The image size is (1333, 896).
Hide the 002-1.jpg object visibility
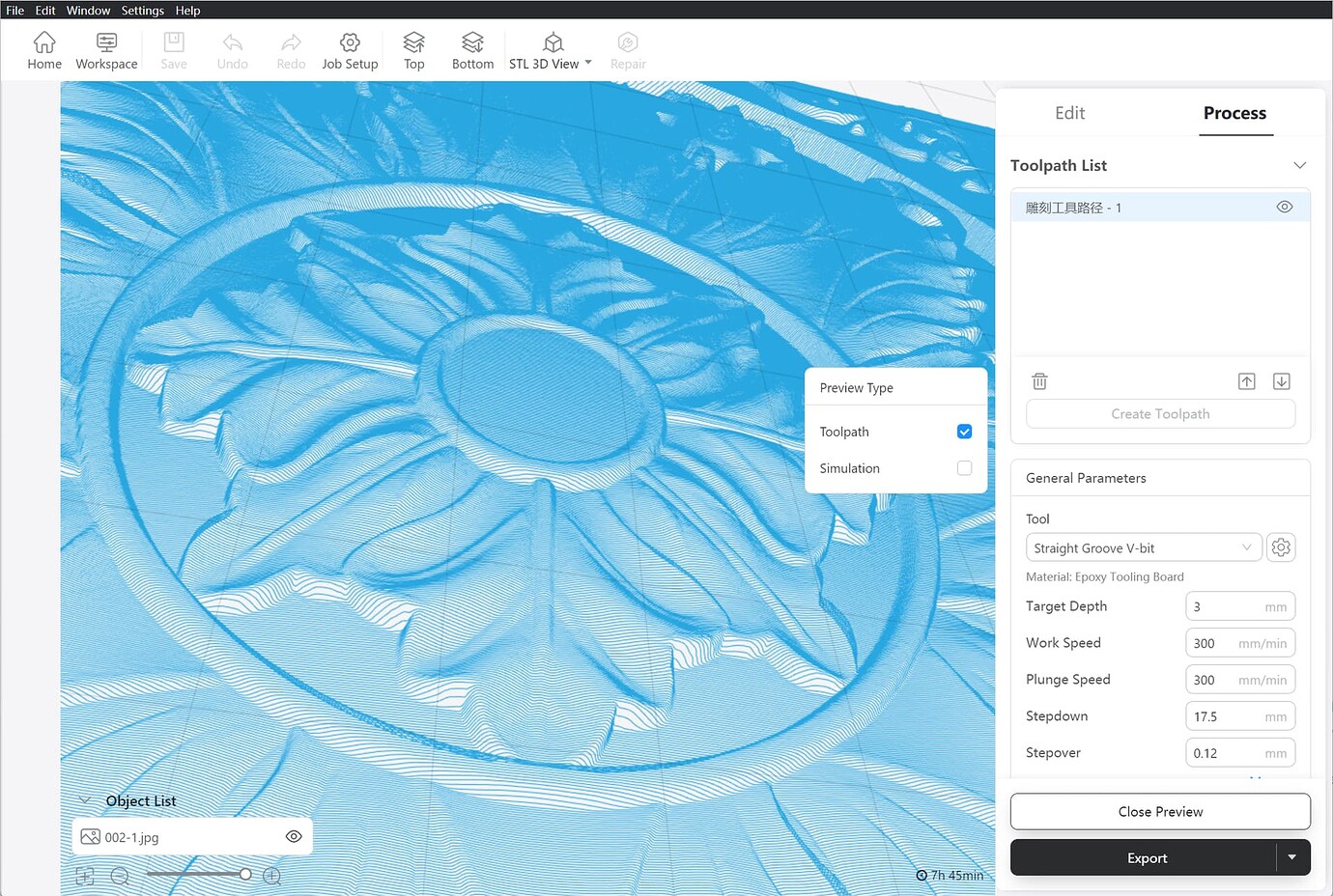pos(294,836)
